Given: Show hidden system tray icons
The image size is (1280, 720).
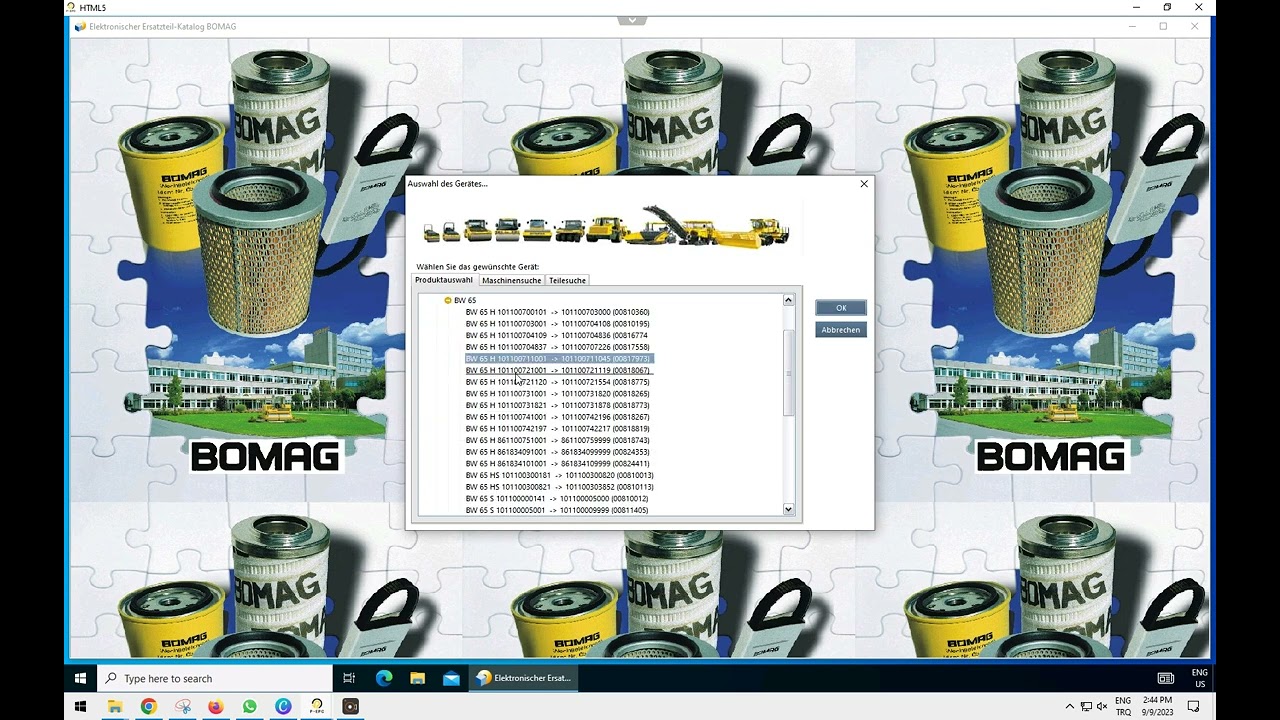Looking at the screenshot, I should pos(1070,706).
